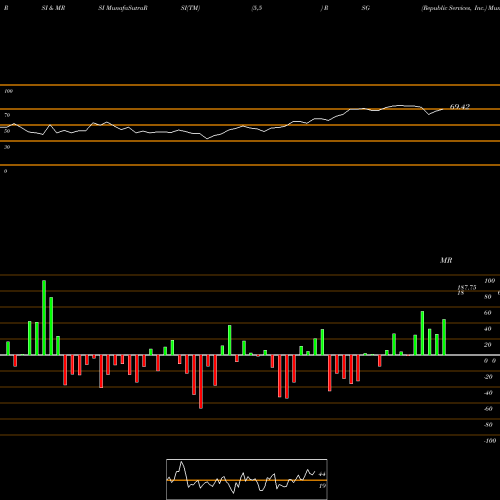The width and height of the screenshot is (500, 500).
Task: Click the value 44 in mini chart
Action: tap(322, 474)
